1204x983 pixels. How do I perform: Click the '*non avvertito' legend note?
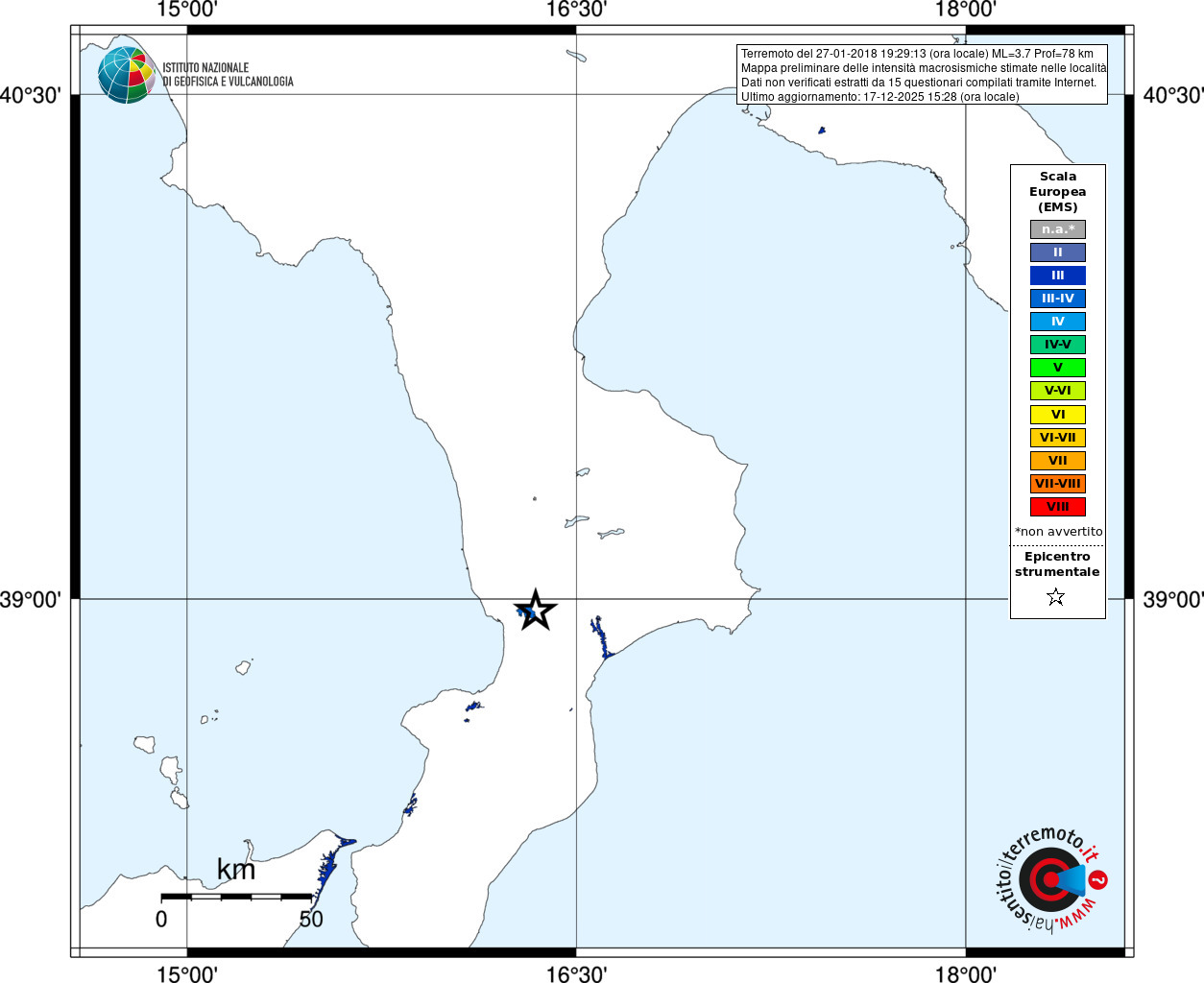pos(1058,532)
